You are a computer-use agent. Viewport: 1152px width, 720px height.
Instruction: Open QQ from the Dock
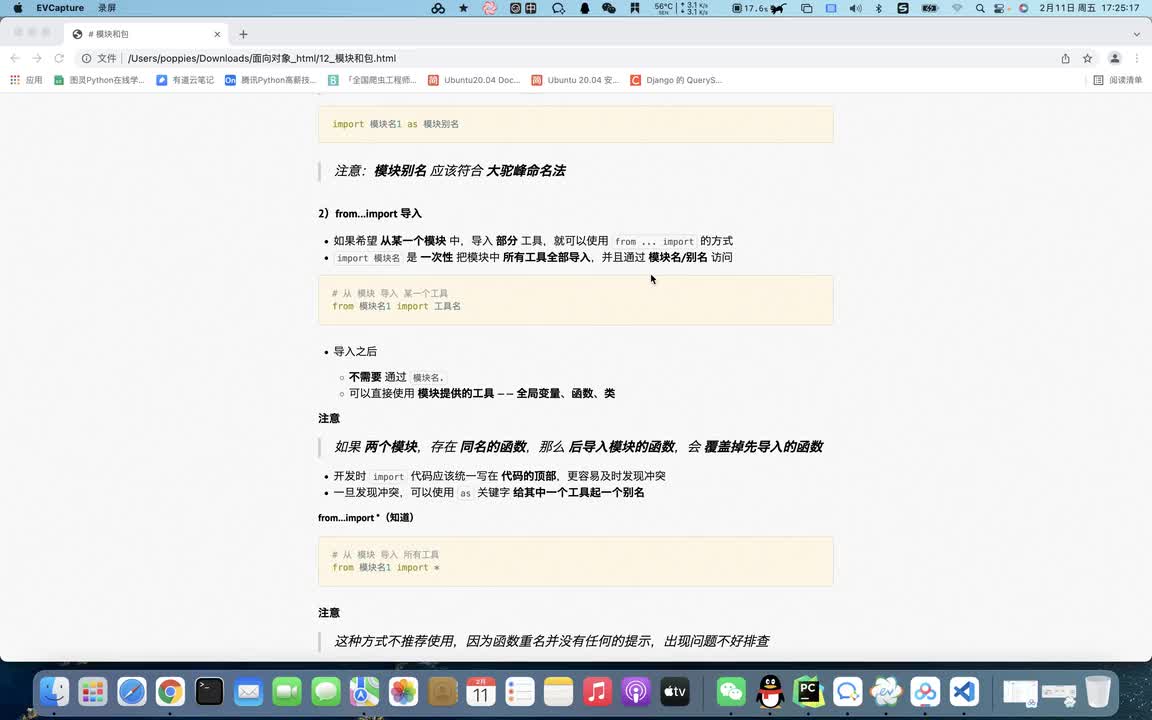770,691
